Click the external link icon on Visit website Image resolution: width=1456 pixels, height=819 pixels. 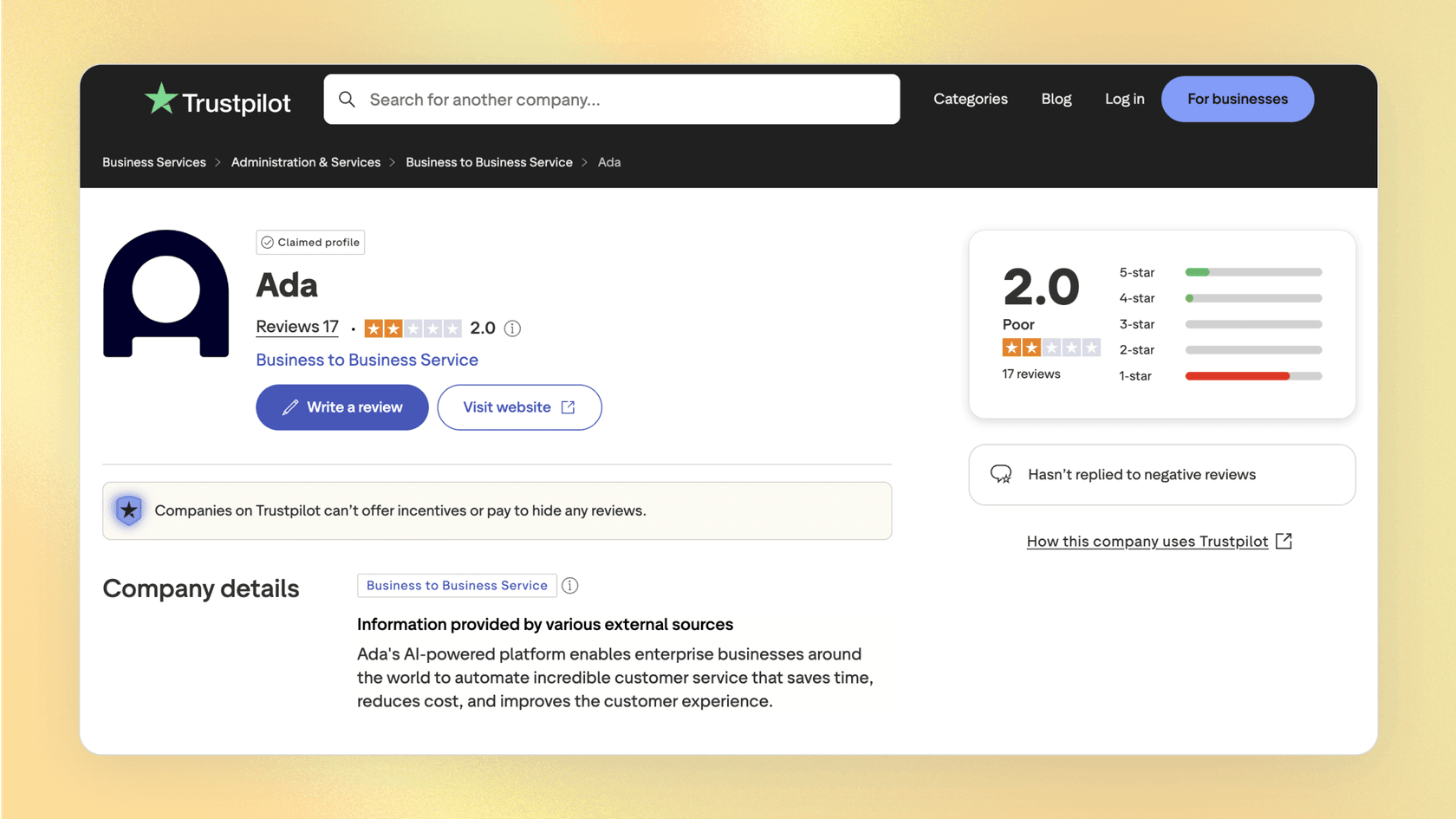[568, 407]
